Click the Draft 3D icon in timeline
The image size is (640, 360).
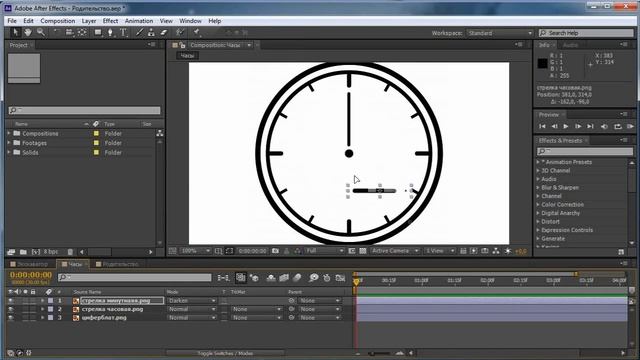click(254, 278)
